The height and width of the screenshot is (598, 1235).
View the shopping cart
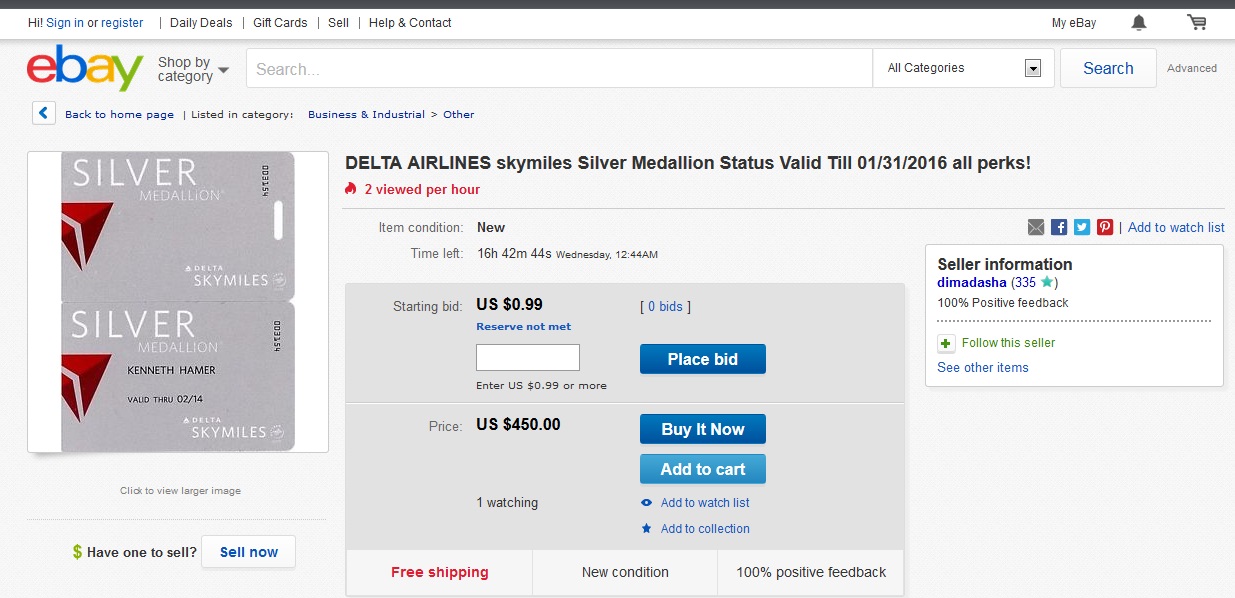1196,22
